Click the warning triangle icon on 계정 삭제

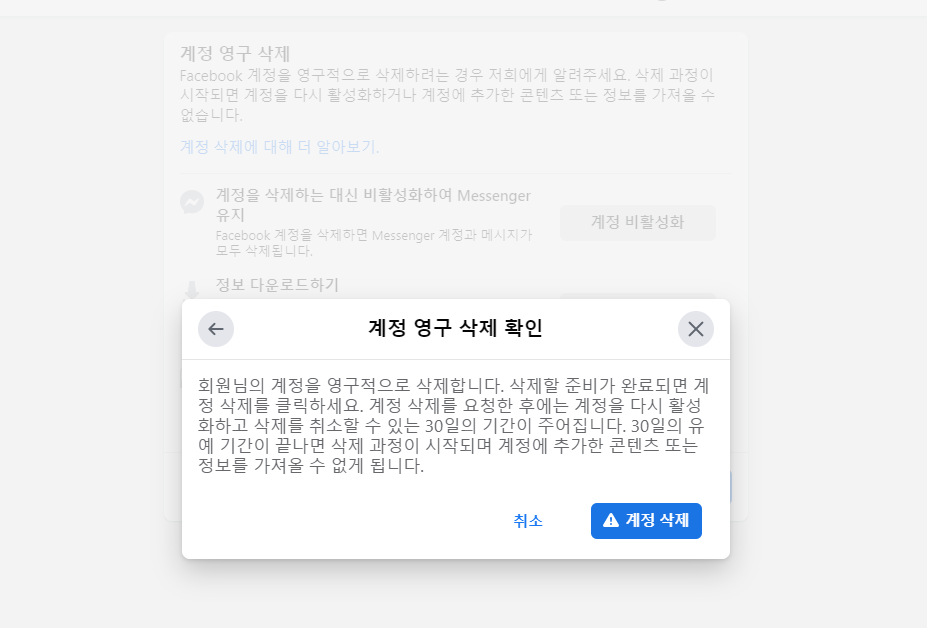[x=611, y=520]
